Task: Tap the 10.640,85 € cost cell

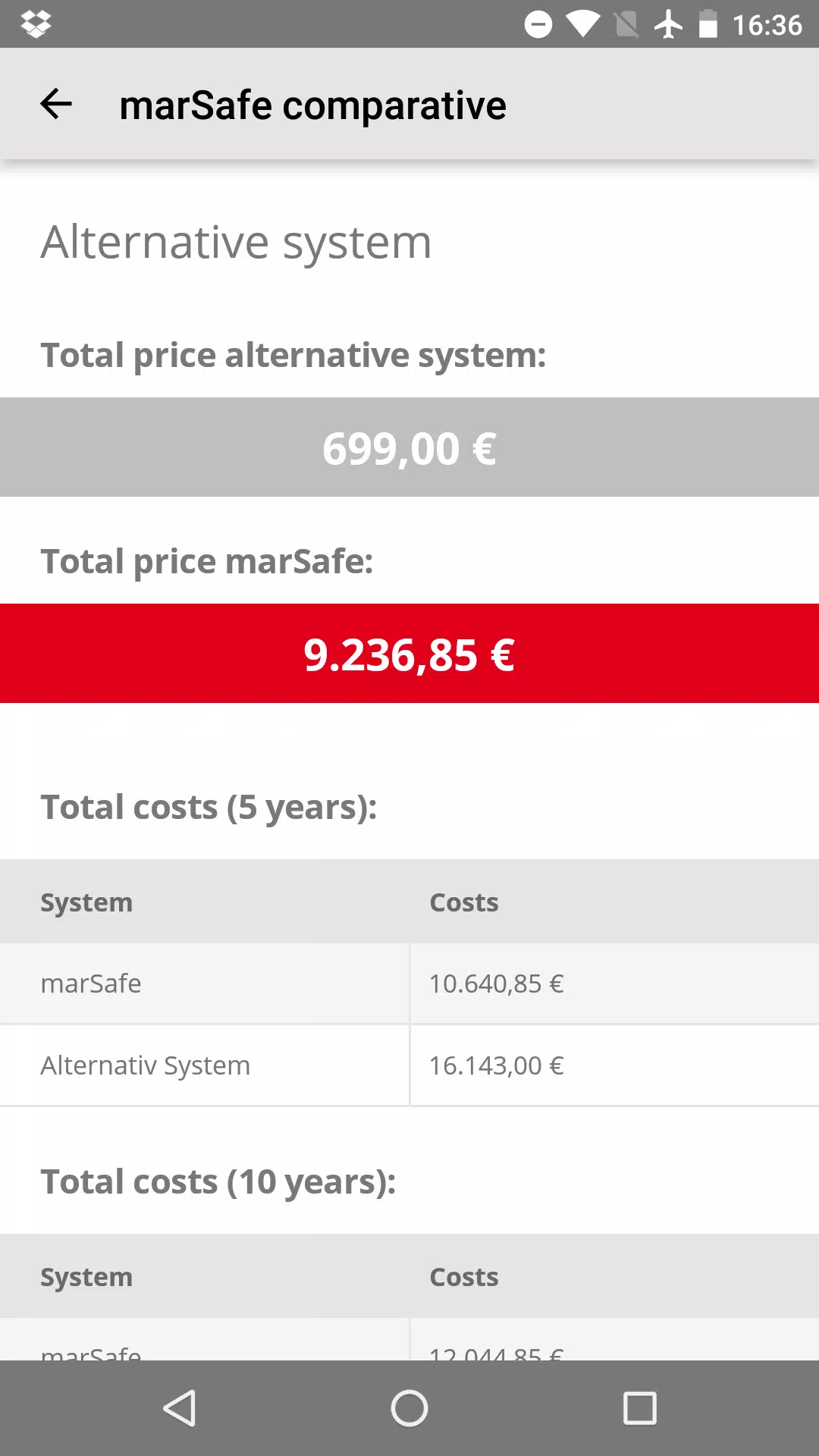Action: 615,984
